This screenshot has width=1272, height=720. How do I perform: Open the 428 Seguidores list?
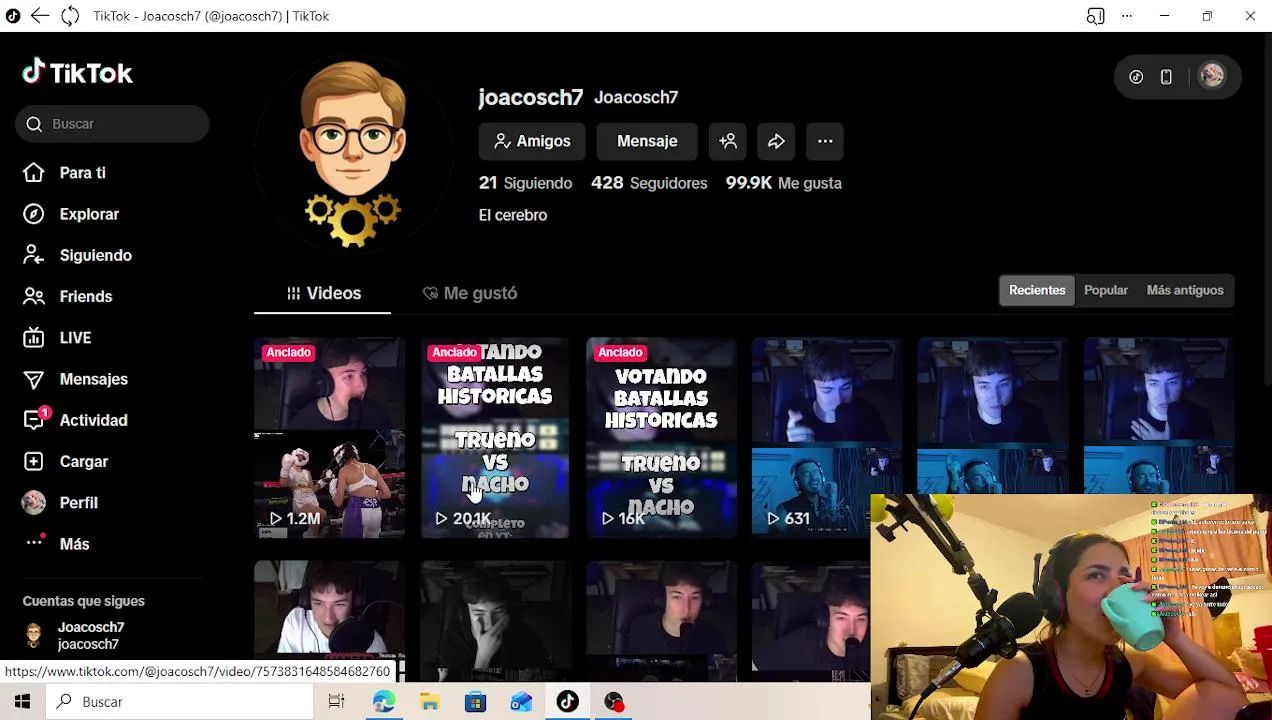click(x=649, y=183)
